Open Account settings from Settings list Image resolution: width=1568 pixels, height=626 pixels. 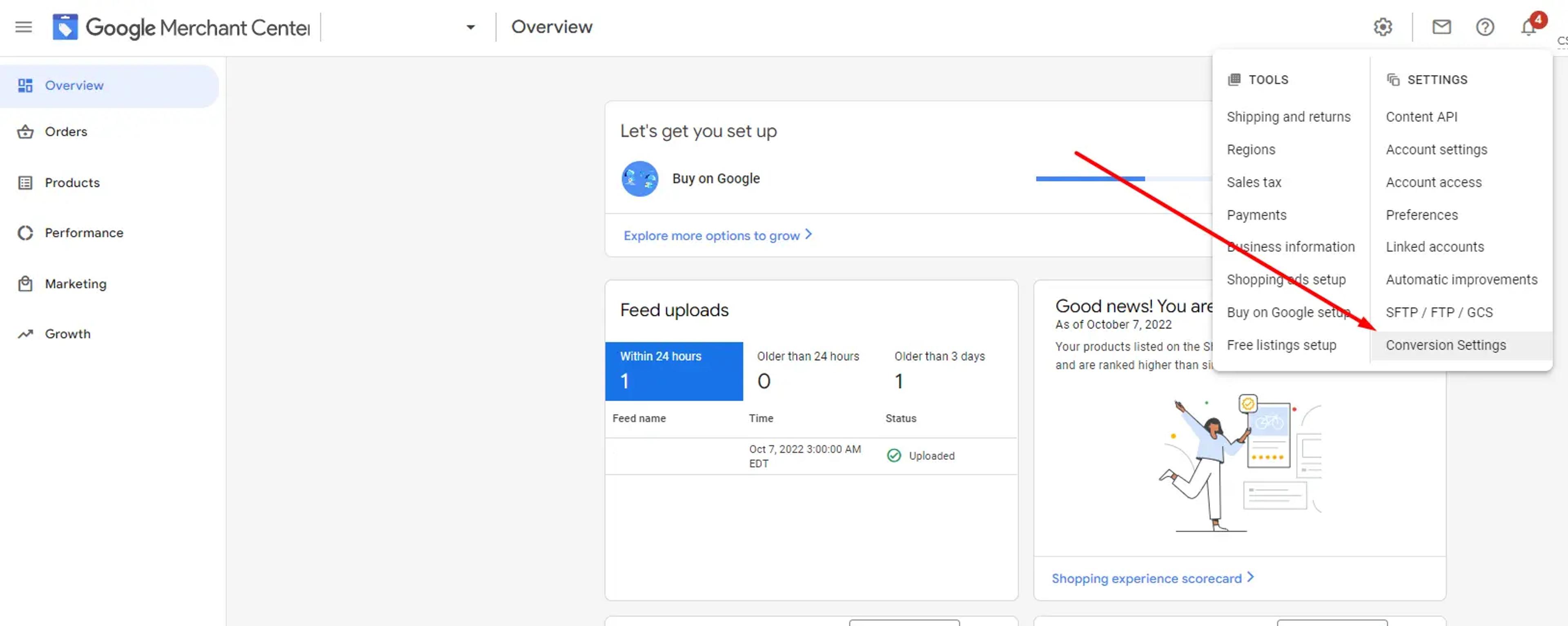click(x=1436, y=150)
